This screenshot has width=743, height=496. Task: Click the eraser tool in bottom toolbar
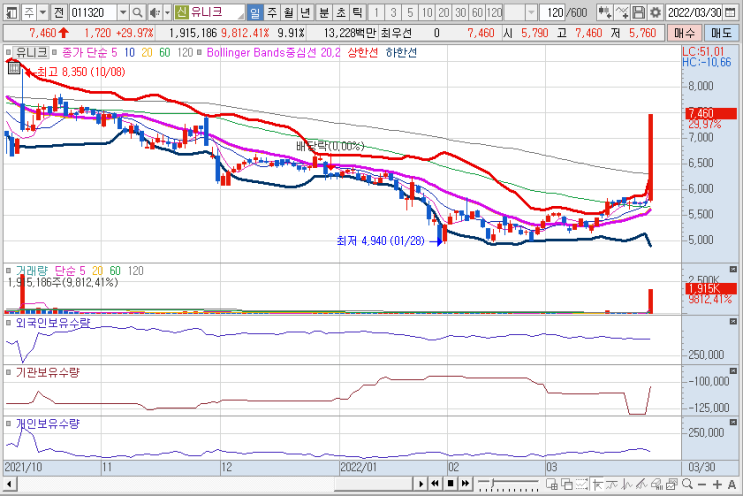(657, 484)
